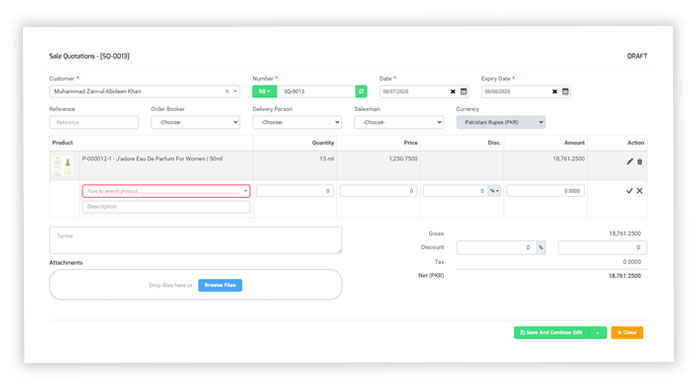Click the Browse Files button
The image size is (699, 390).
(x=220, y=285)
